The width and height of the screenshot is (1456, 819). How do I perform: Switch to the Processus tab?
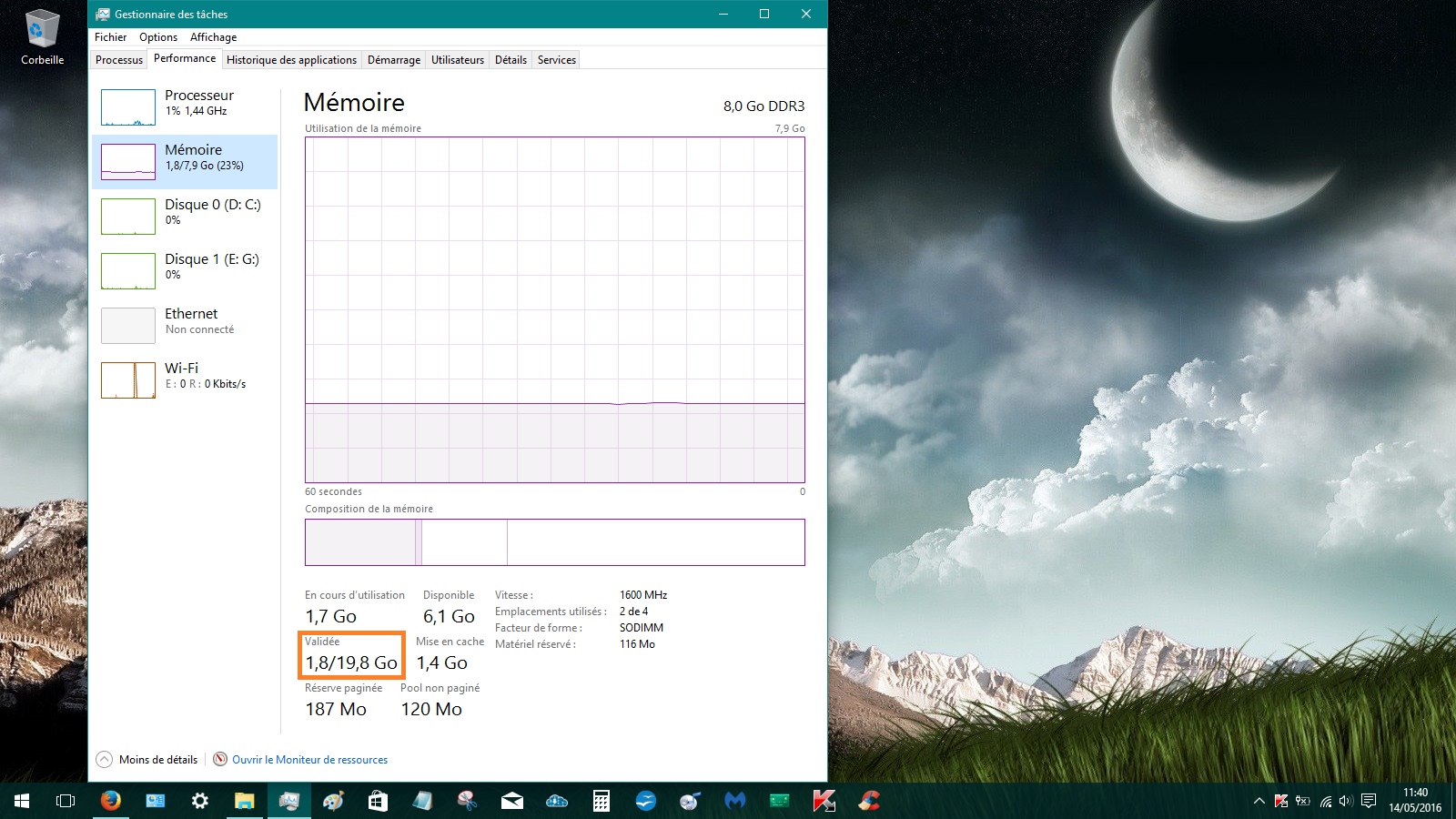[119, 60]
